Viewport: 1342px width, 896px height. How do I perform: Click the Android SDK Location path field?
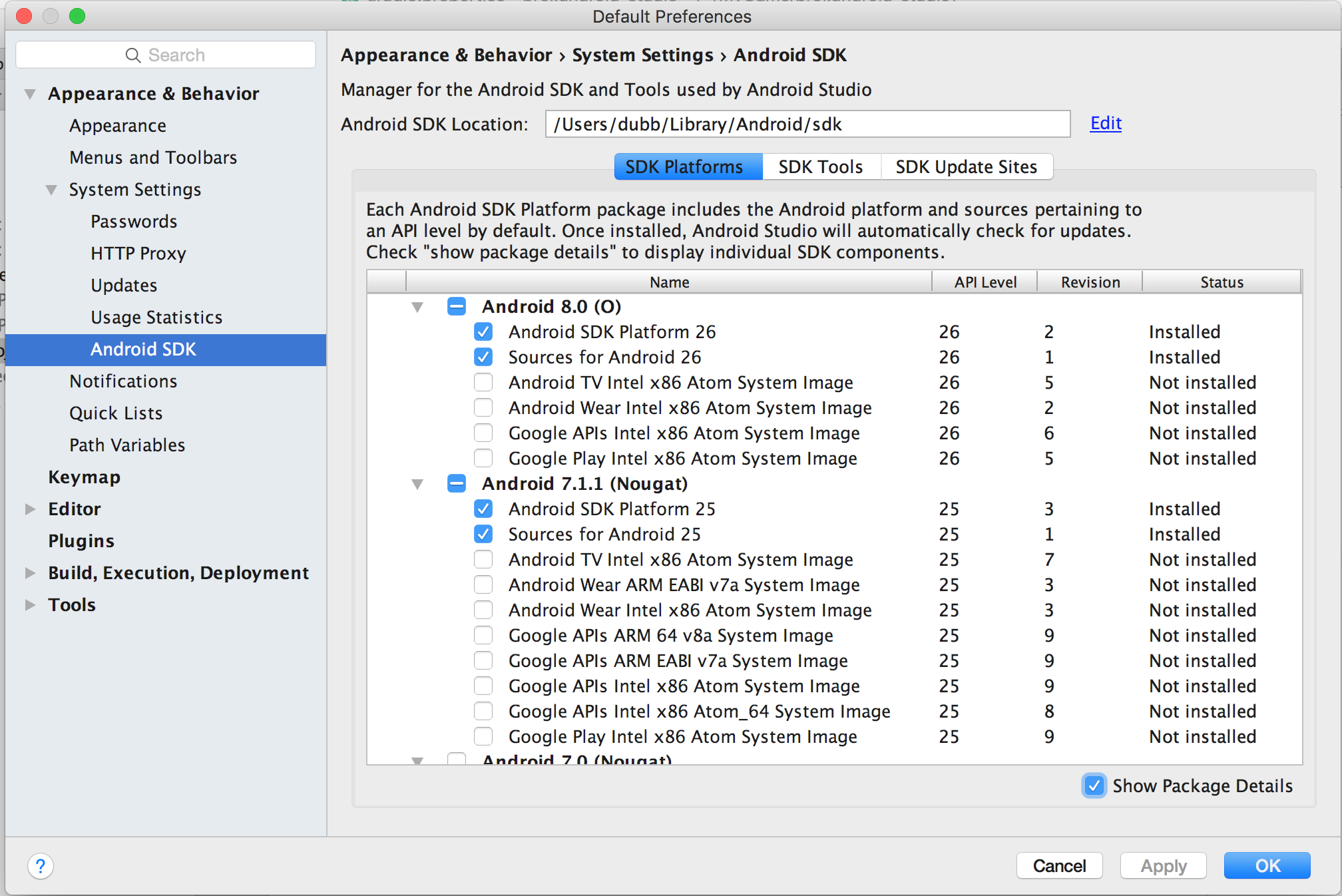[x=807, y=124]
